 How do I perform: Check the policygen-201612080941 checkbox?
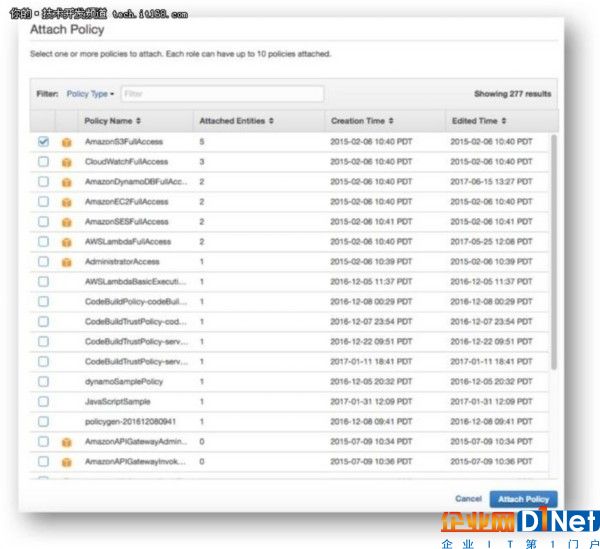tap(44, 421)
